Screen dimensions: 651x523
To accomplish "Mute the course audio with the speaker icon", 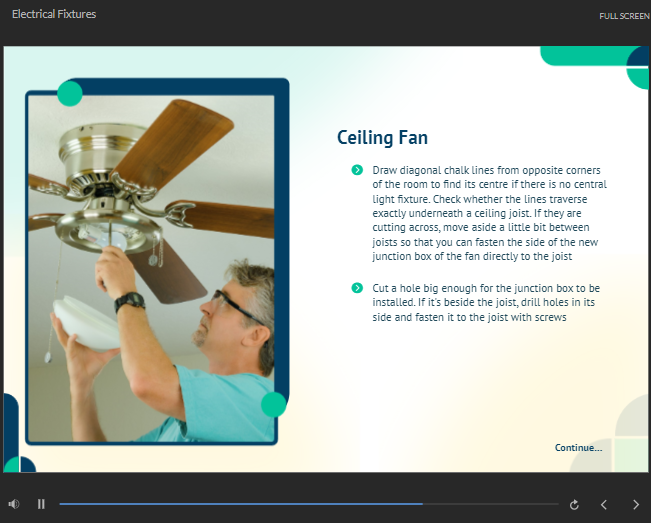I will coord(14,504).
